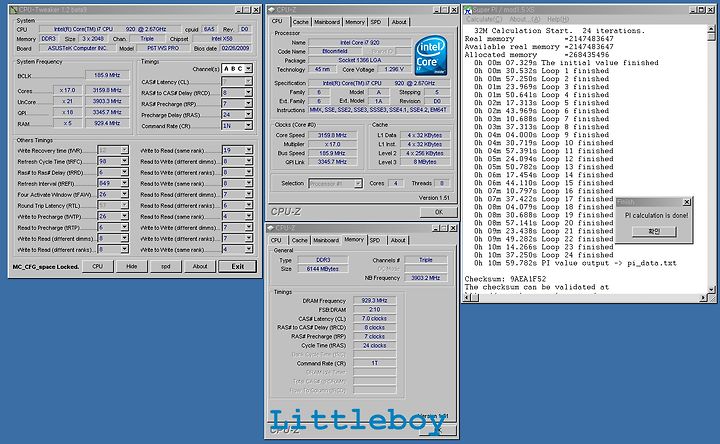Open the Write to Read (same rank) dropdown
This screenshot has height=444, width=720.
pos(248,150)
